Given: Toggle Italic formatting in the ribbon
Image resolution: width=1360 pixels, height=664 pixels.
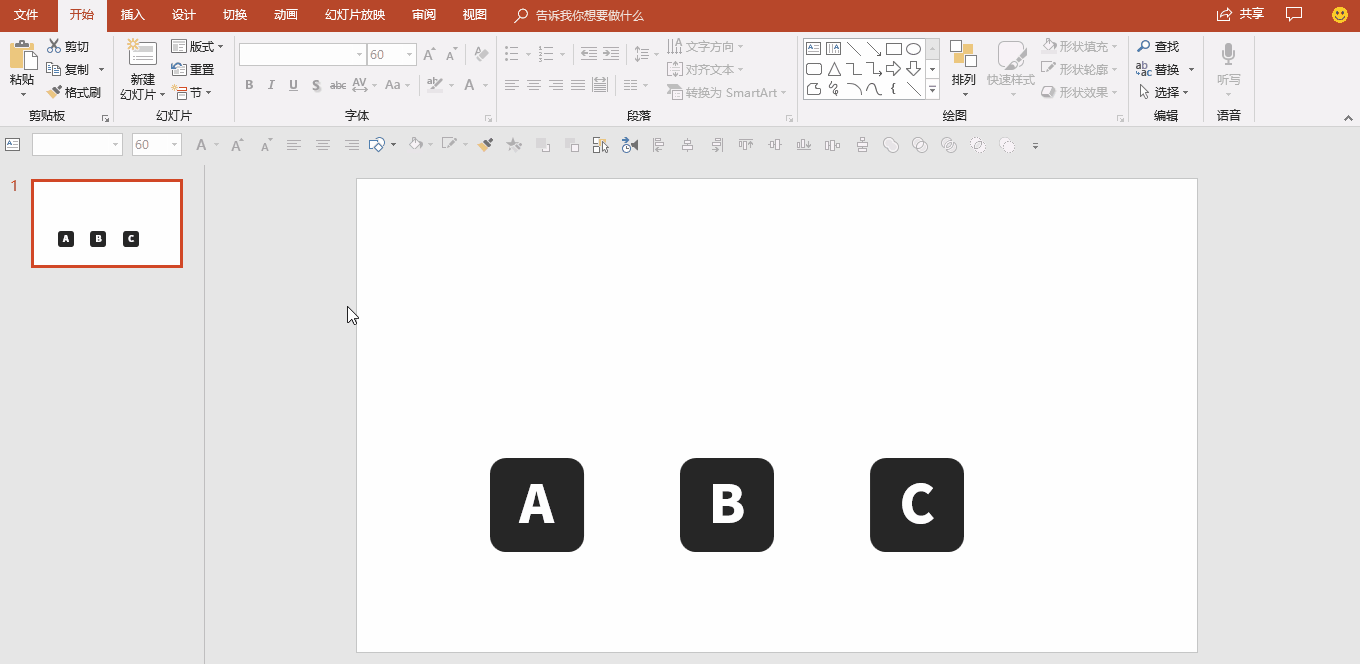Looking at the screenshot, I should click(x=271, y=85).
